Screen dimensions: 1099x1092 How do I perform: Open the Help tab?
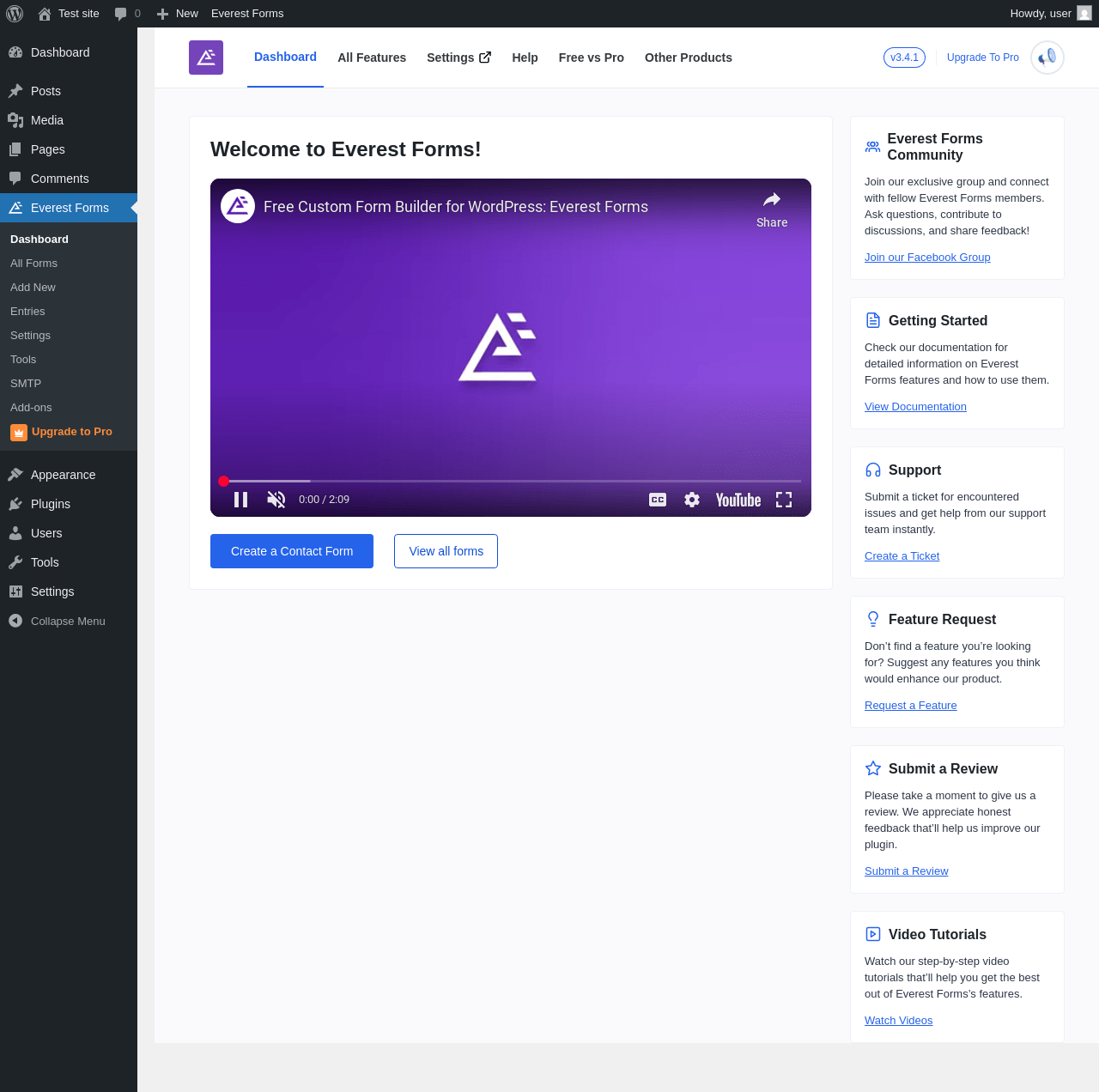click(x=525, y=58)
